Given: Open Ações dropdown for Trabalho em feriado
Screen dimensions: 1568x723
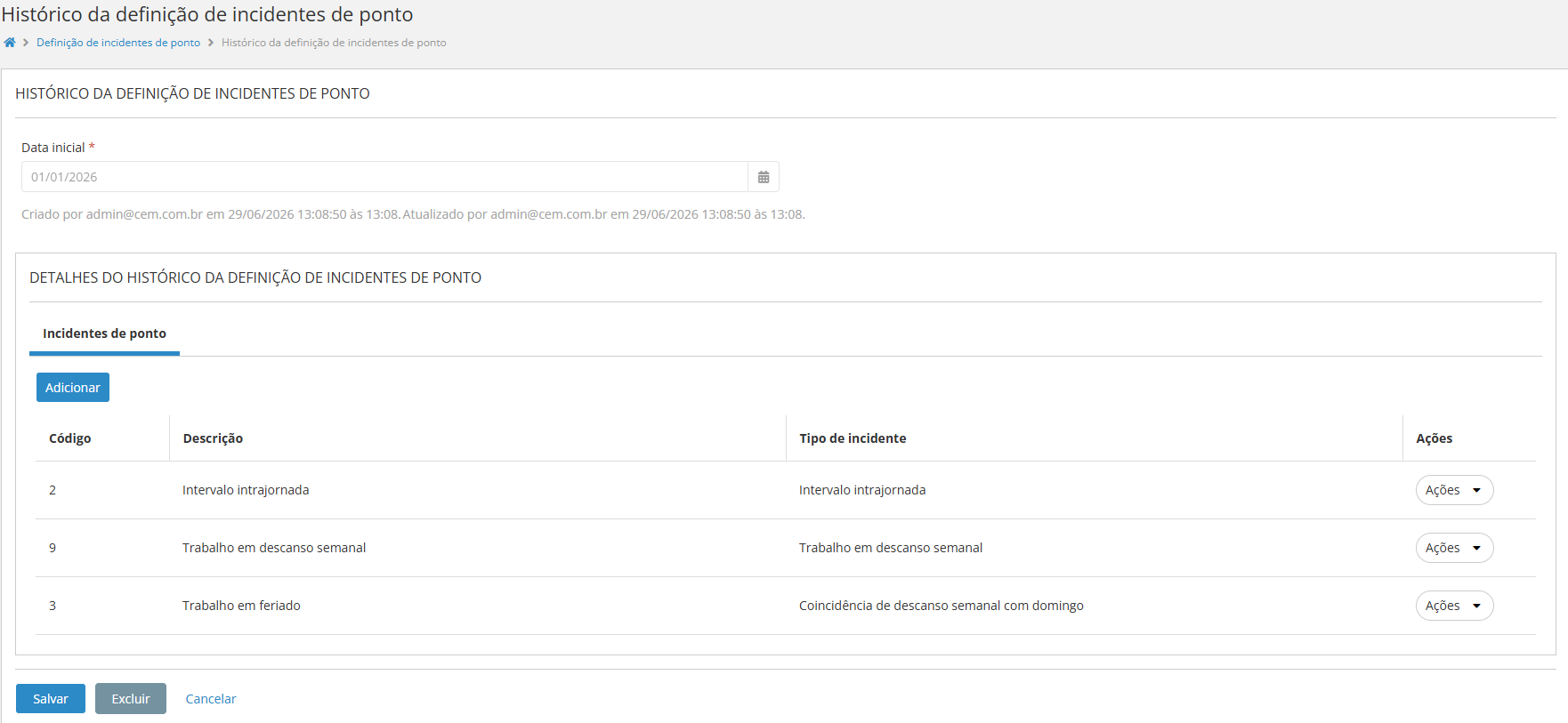Looking at the screenshot, I should [1454, 606].
